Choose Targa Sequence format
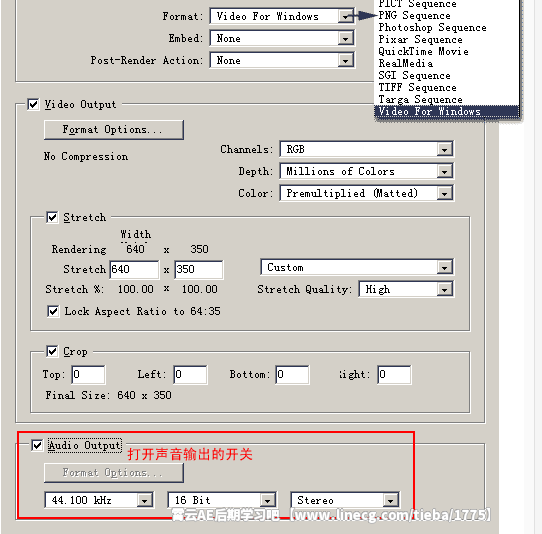542x534 pixels. coord(420,100)
